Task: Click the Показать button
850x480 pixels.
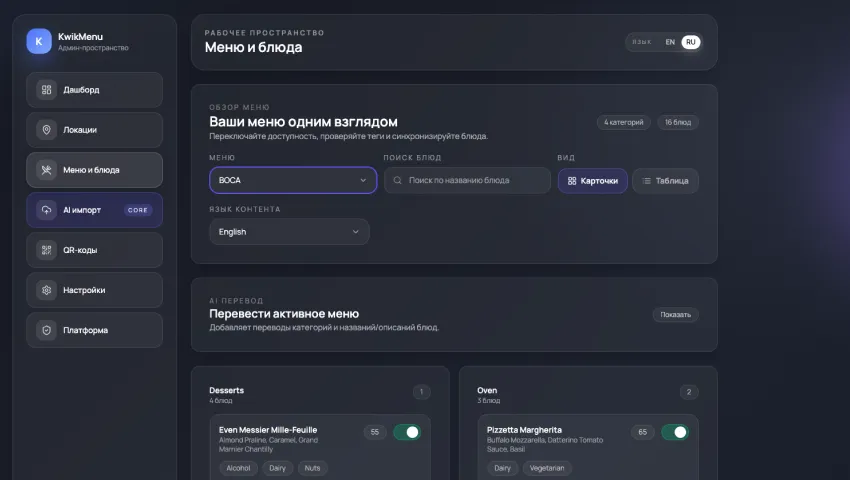Action: pyautogui.click(x=675, y=315)
